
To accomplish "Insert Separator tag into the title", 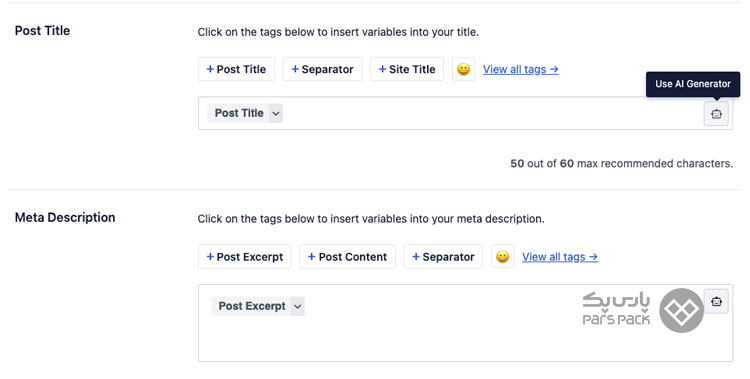I will click(x=322, y=69).
